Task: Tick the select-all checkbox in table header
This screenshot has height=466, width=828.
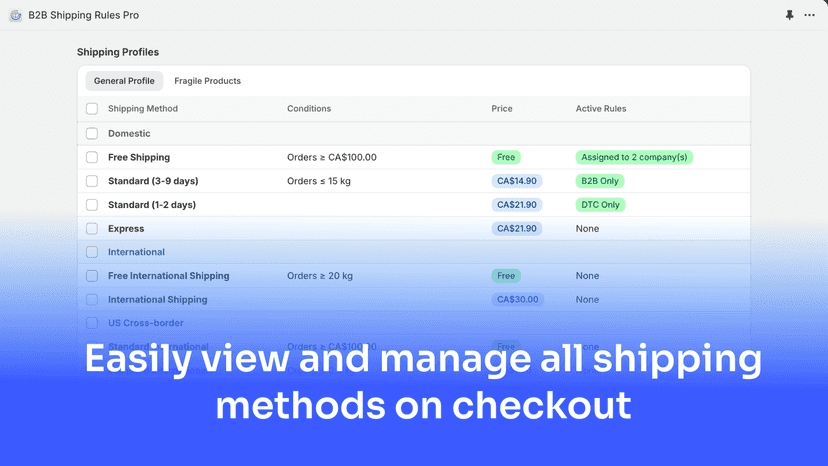Action: (92, 109)
